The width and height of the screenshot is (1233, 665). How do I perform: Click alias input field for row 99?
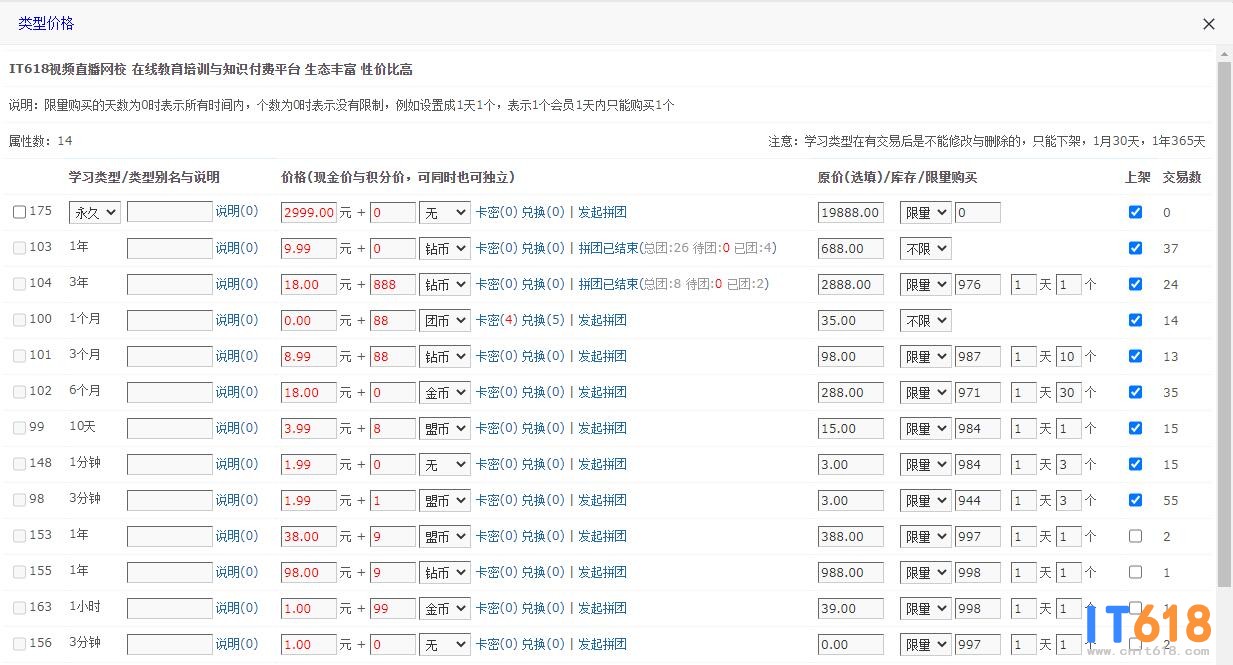[169, 428]
